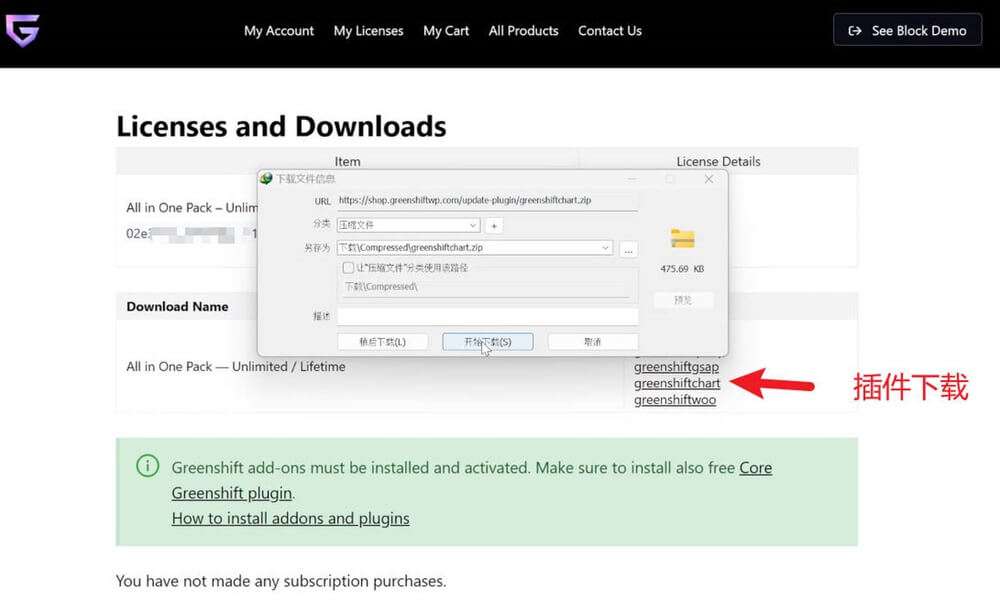
Task: Click the zip folder file icon
Action: (682, 239)
